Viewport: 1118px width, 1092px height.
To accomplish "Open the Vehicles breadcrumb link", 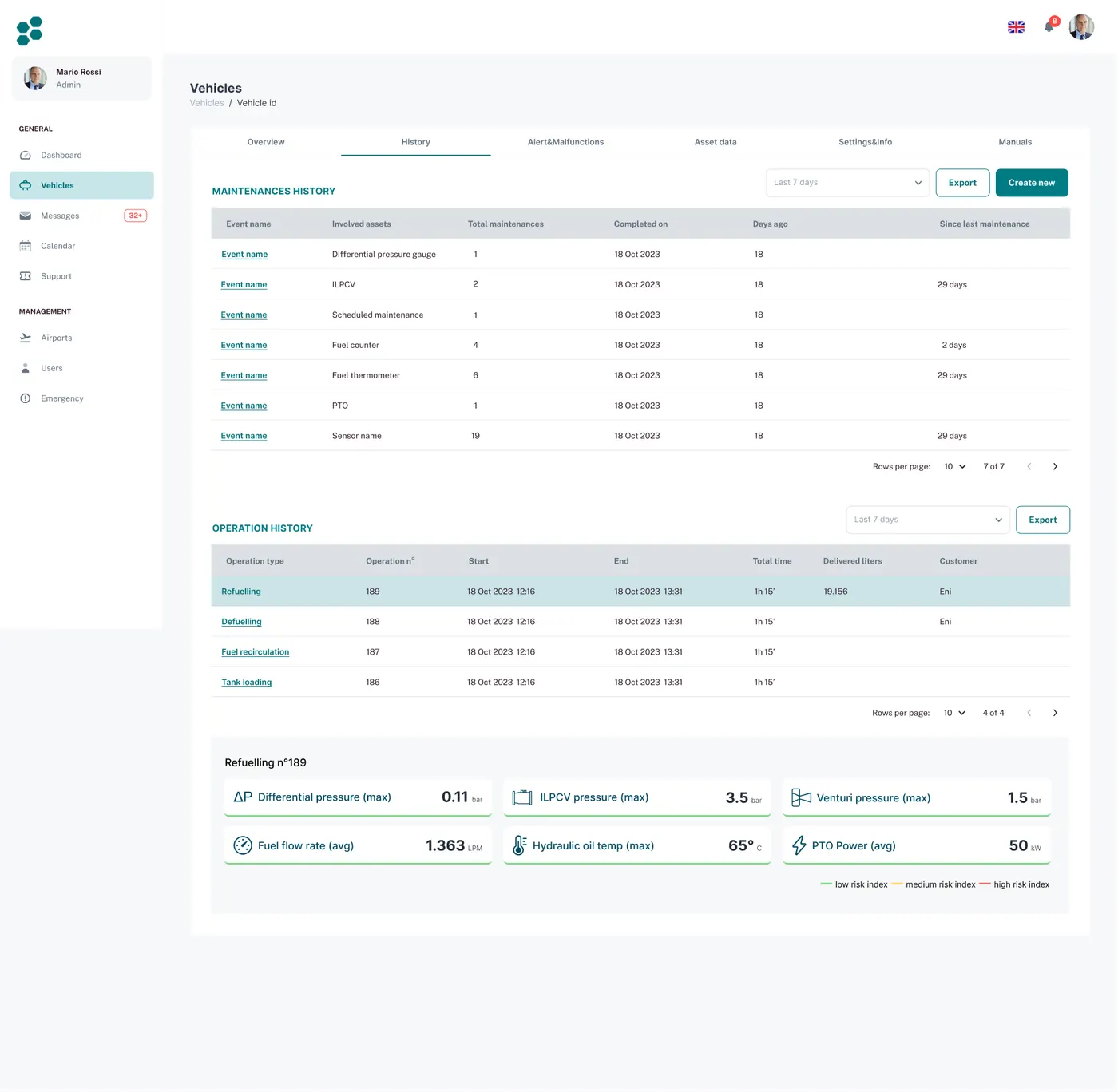I will tap(207, 103).
